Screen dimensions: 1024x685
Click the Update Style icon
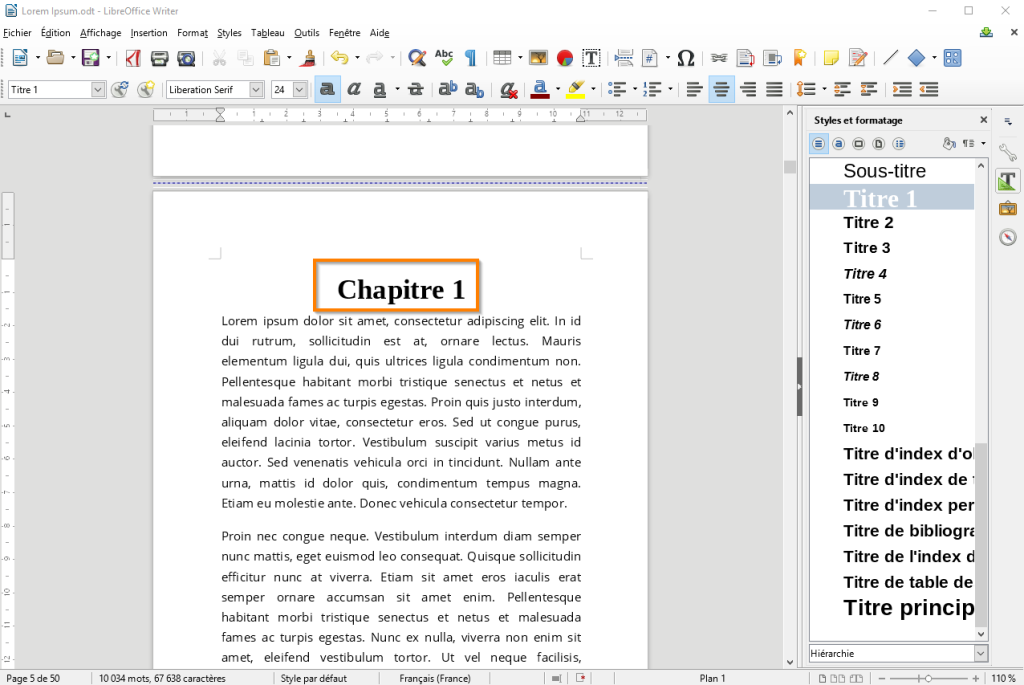[x=120, y=89]
